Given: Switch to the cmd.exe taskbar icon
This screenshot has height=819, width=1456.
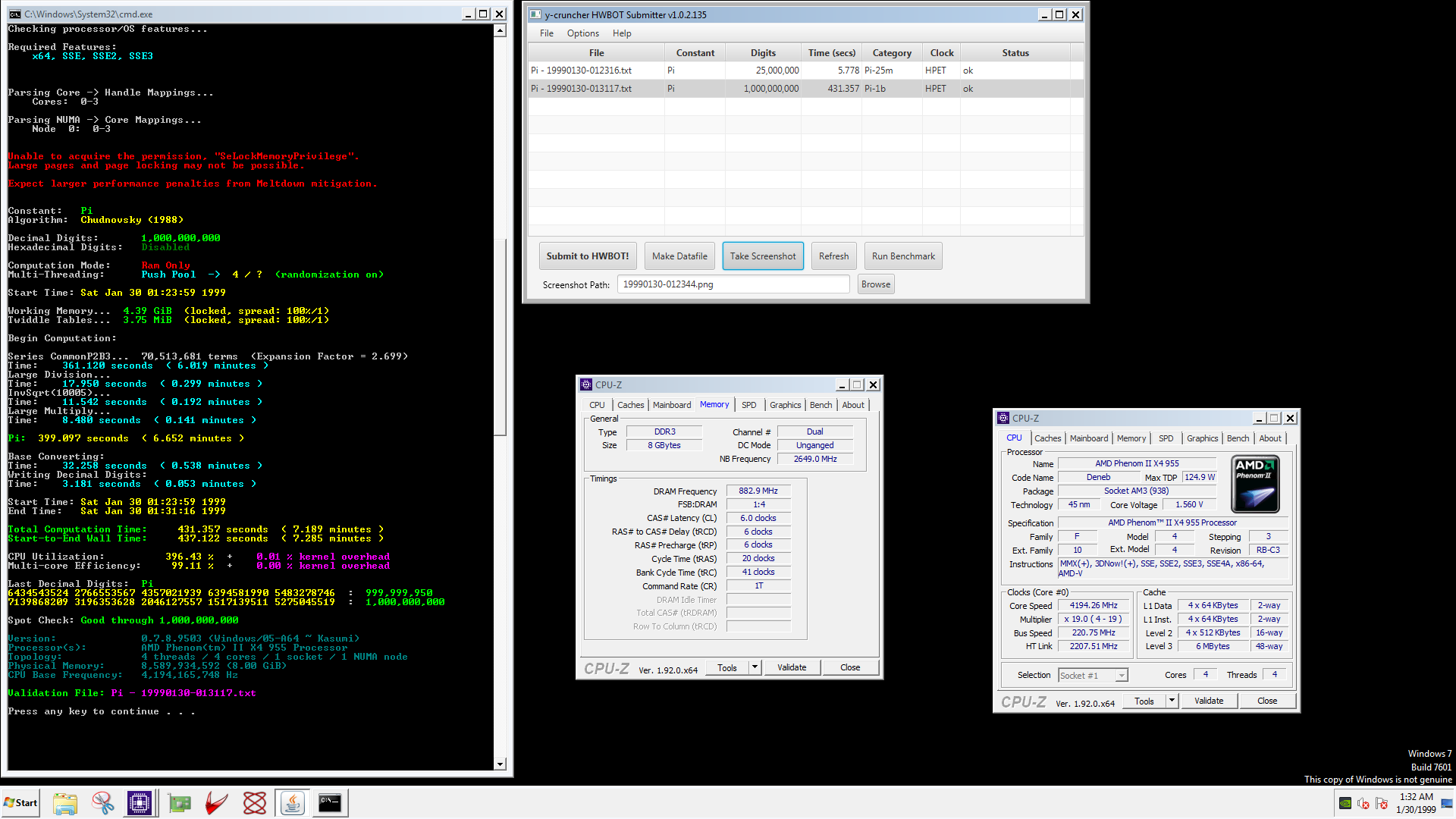Looking at the screenshot, I should coord(330,803).
